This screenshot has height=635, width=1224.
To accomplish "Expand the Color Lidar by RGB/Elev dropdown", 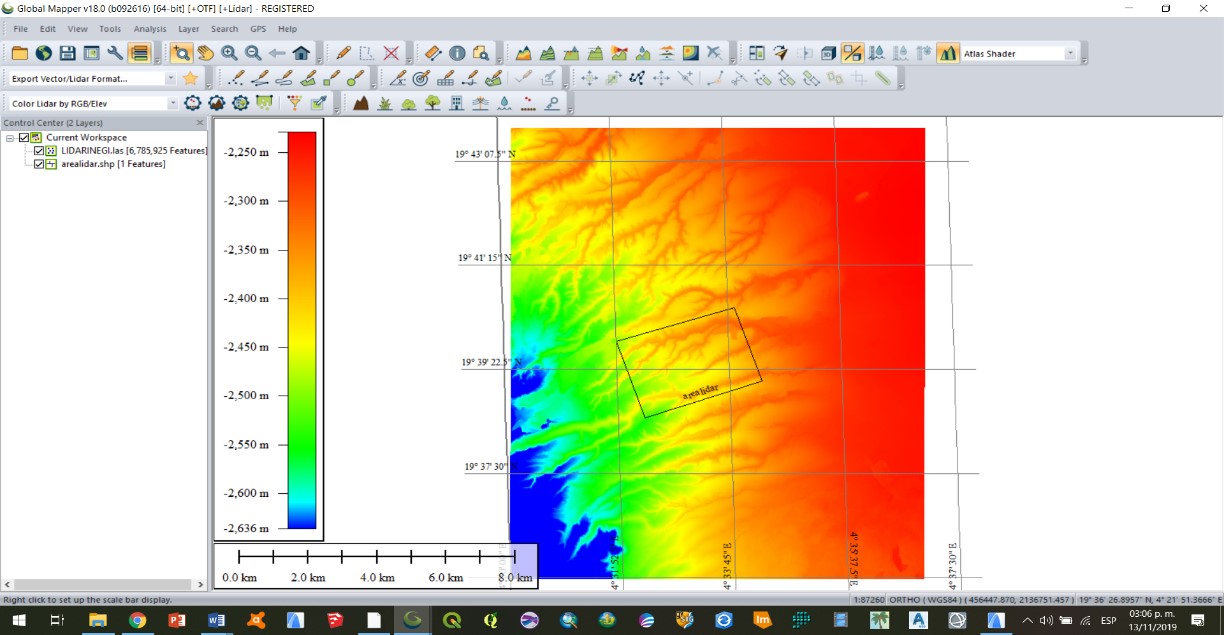I will click(172, 104).
